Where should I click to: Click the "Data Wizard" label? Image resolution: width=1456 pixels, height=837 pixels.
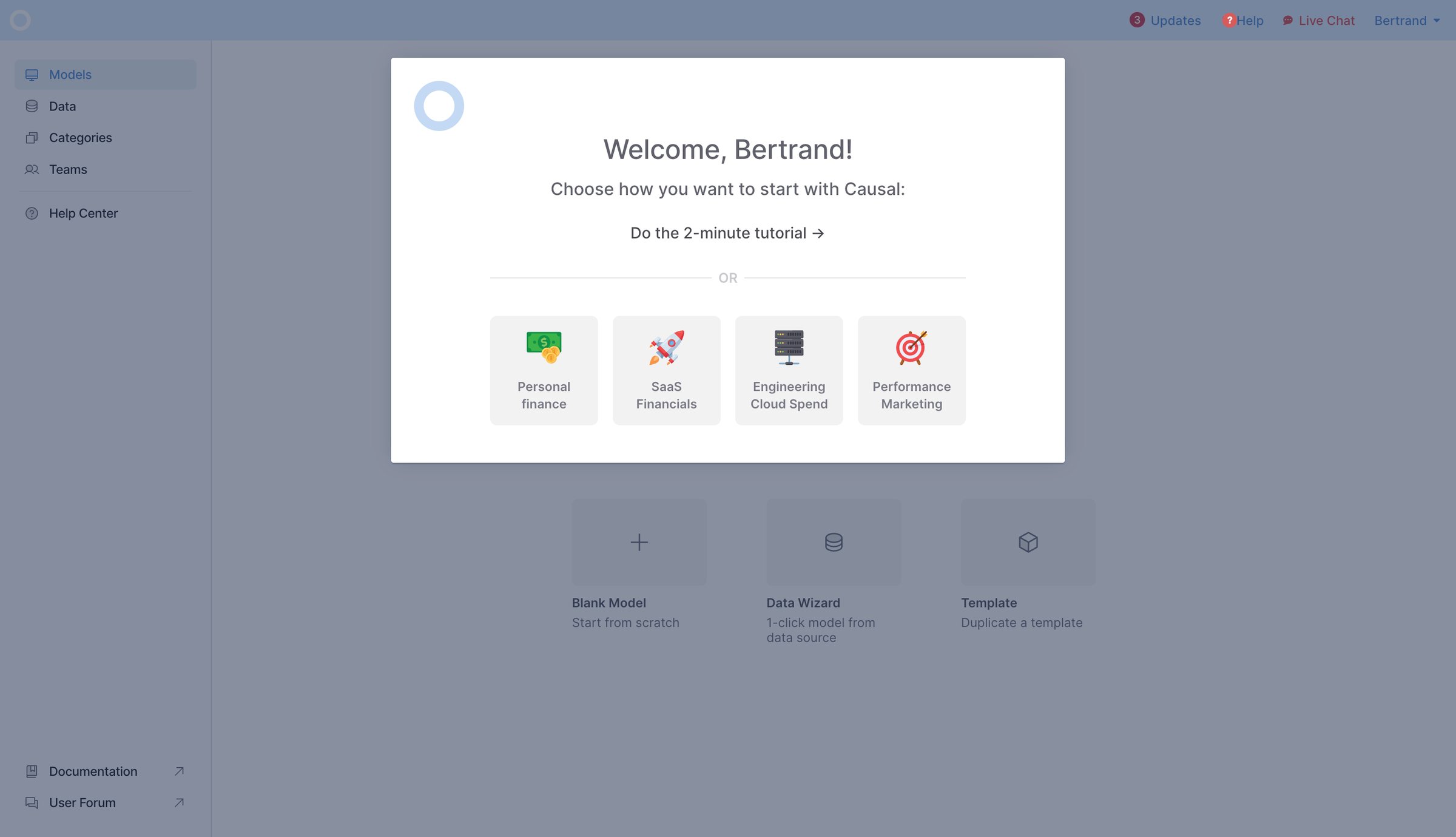coord(803,603)
